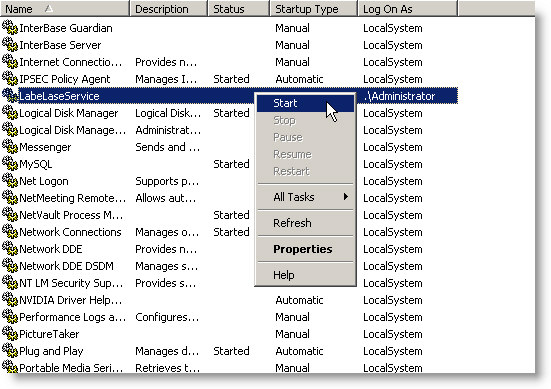Select the IPSEC Policy Agent service name
The width and height of the screenshot is (551, 389).
coord(65,79)
